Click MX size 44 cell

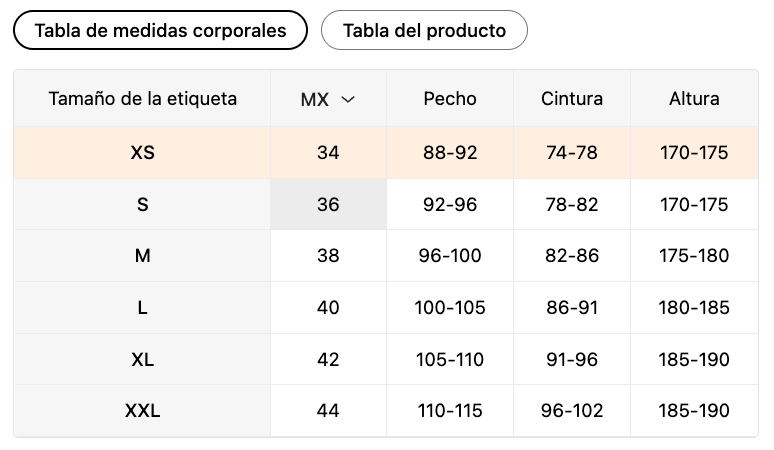point(328,410)
